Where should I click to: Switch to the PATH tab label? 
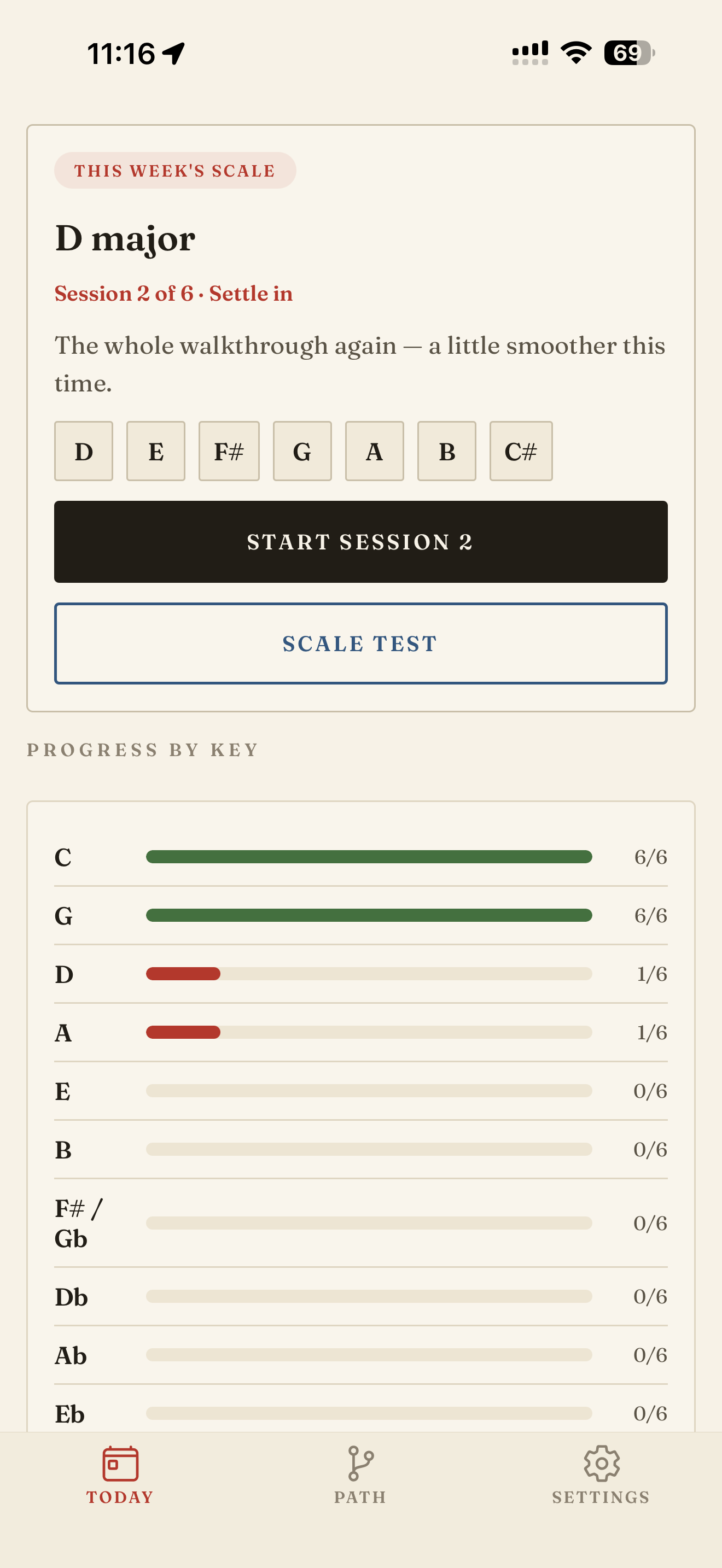(360, 1497)
